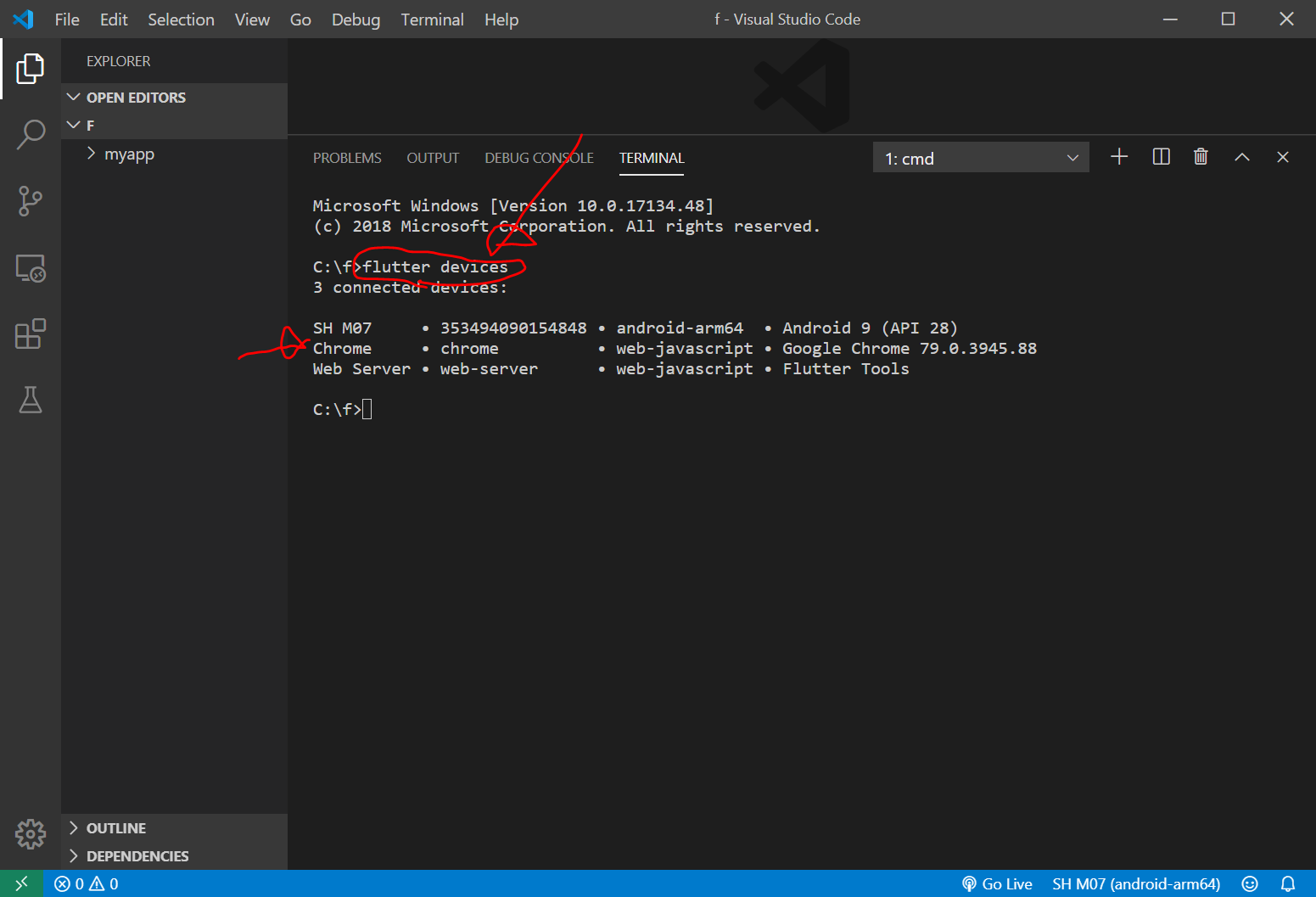Select device SH M07 in status bar

1136,883
